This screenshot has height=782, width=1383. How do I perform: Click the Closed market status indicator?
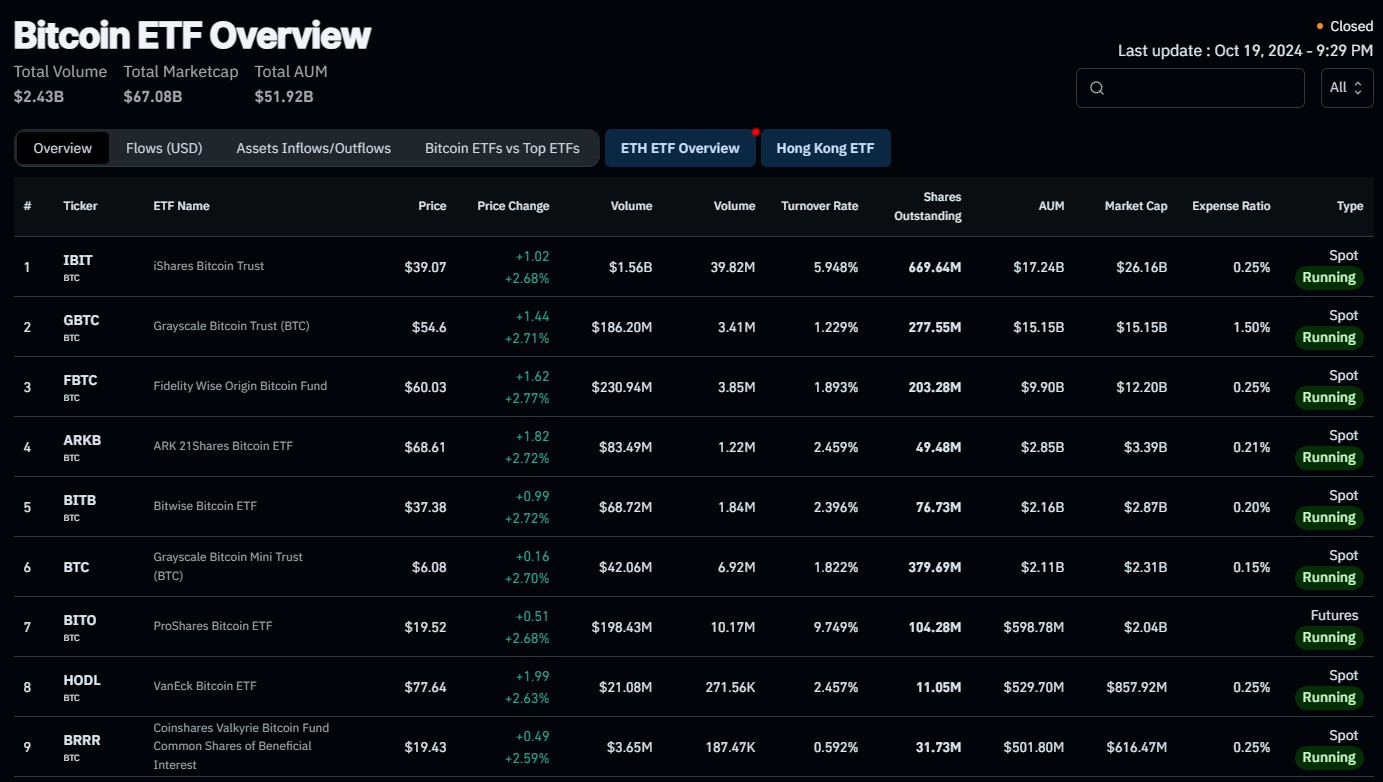point(1345,26)
